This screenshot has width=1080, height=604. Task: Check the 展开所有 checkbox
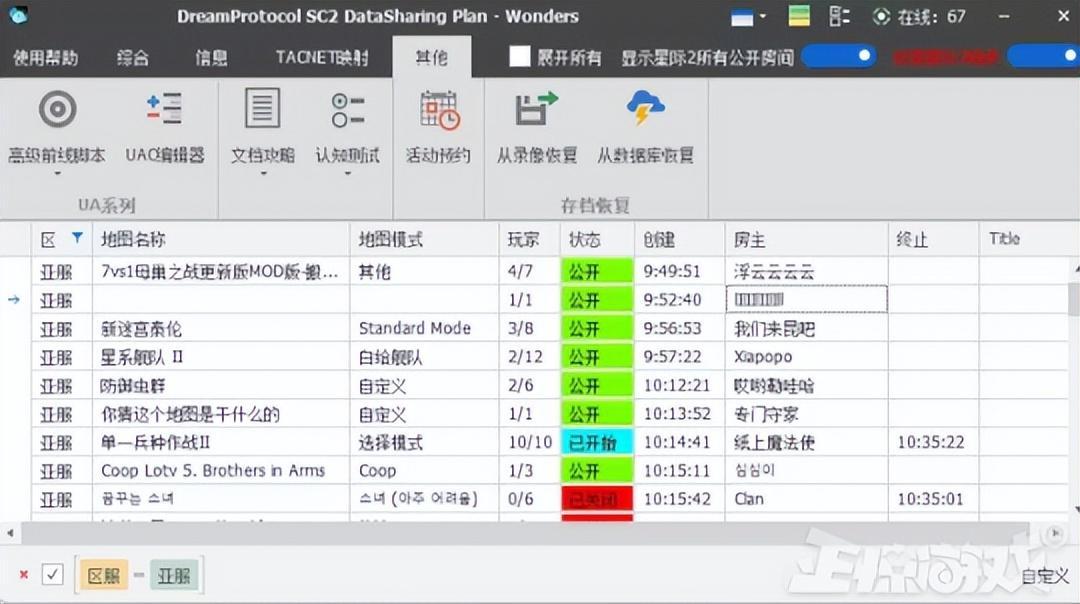[519, 57]
